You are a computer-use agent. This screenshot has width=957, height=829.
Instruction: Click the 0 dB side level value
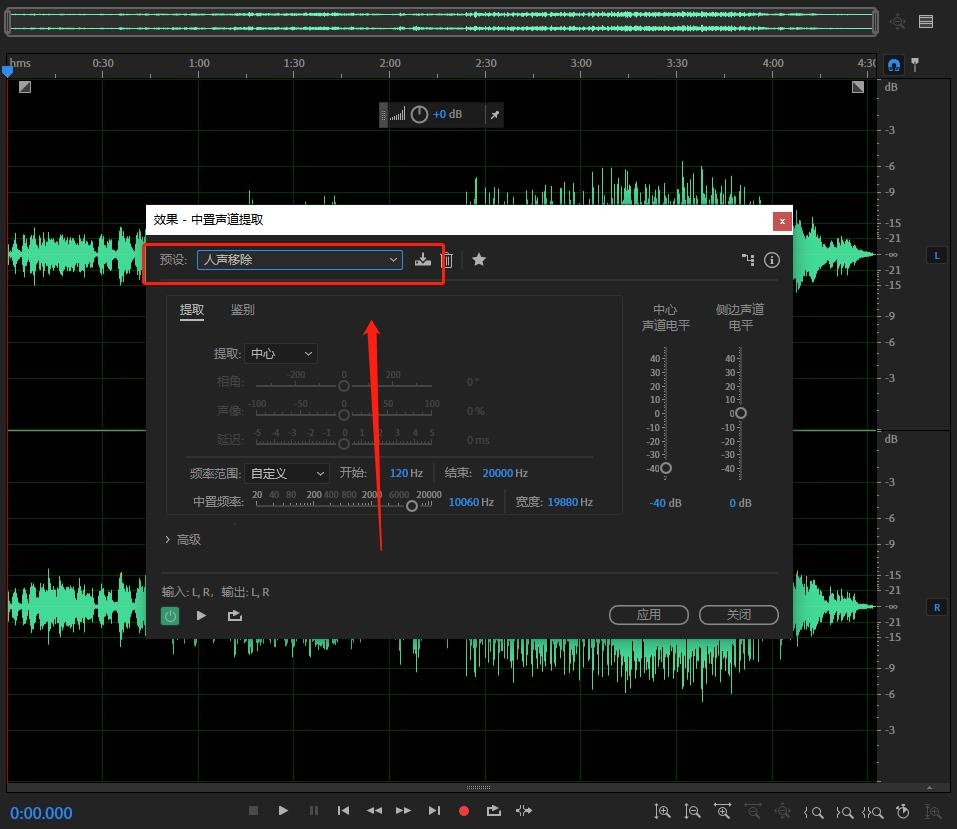tap(740, 504)
